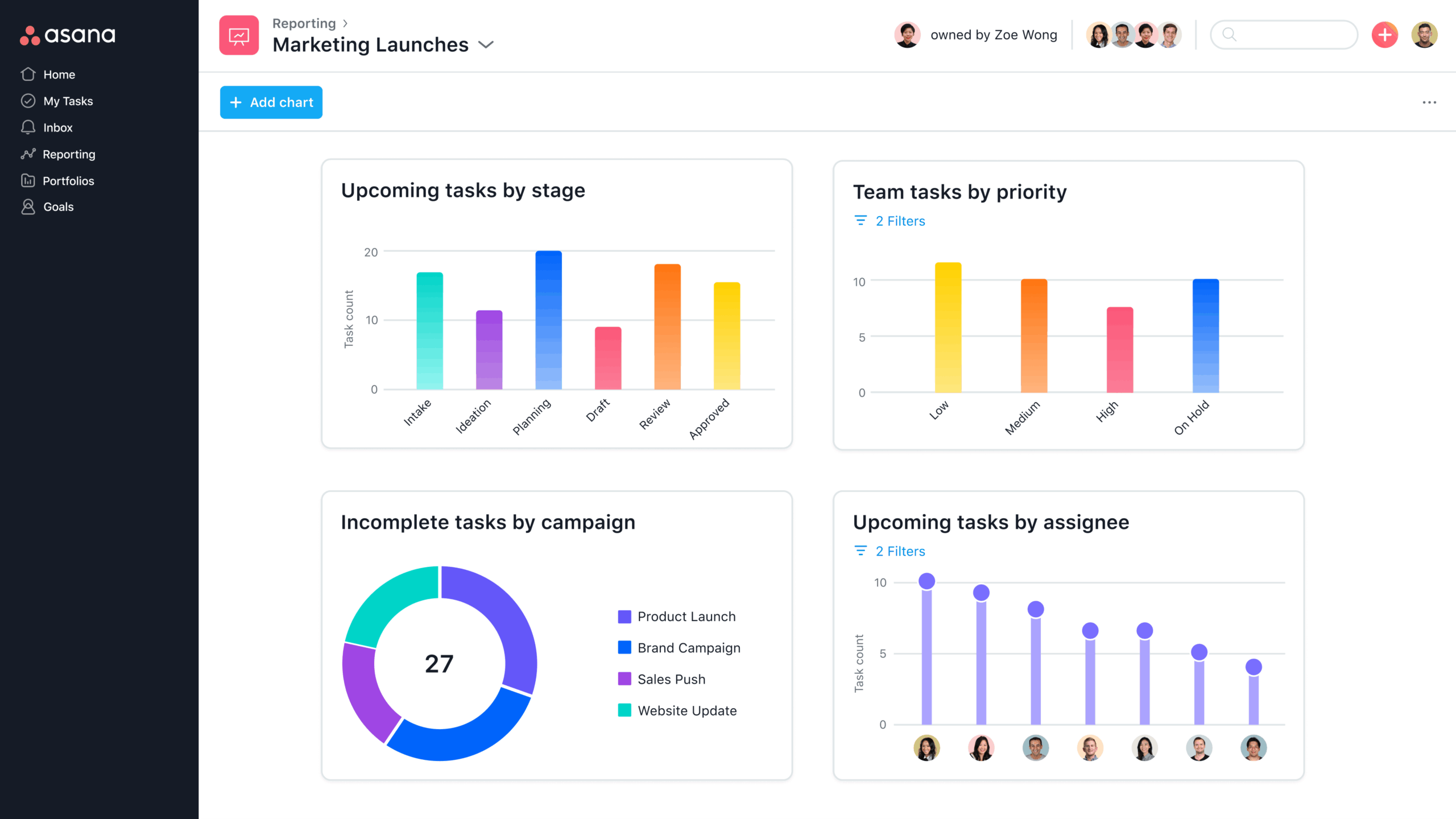Click owner Zoe Wong's avatar
1456x819 pixels.
[x=907, y=35]
